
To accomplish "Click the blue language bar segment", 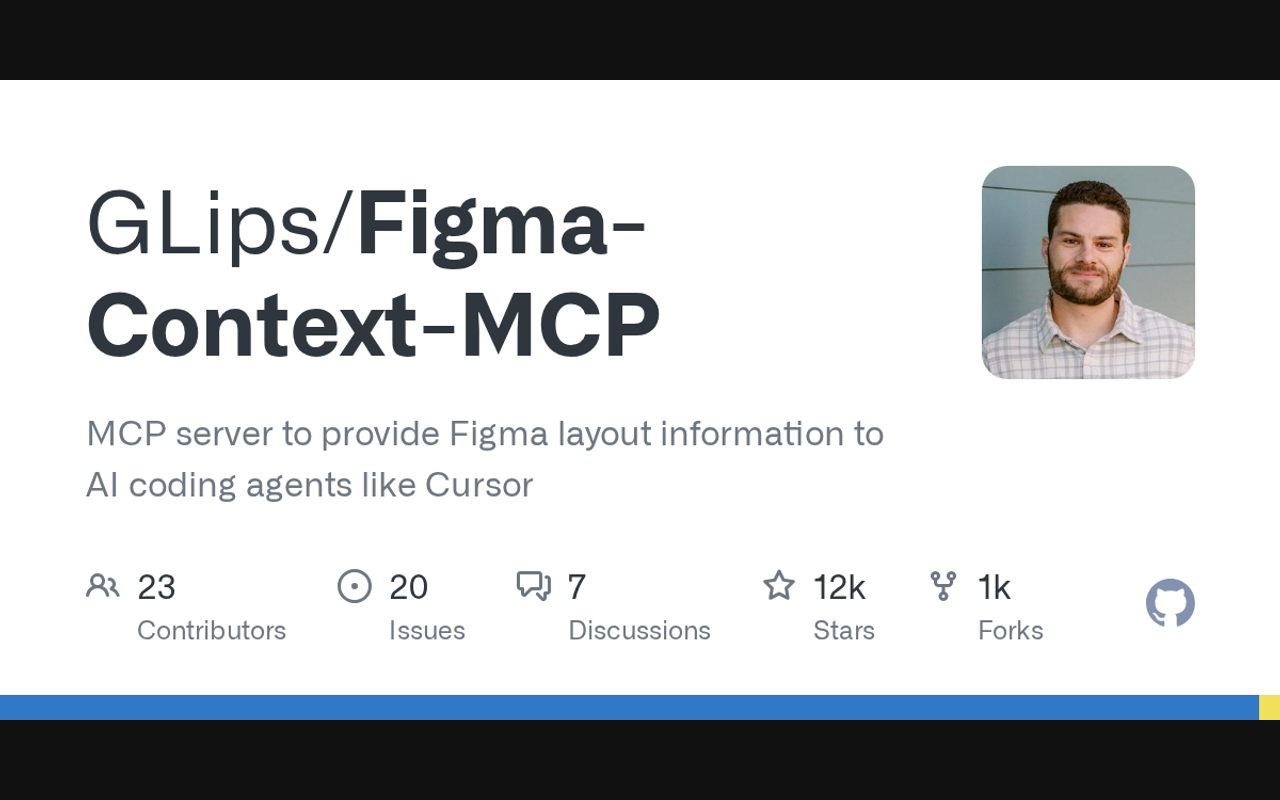I will [628, 707].
